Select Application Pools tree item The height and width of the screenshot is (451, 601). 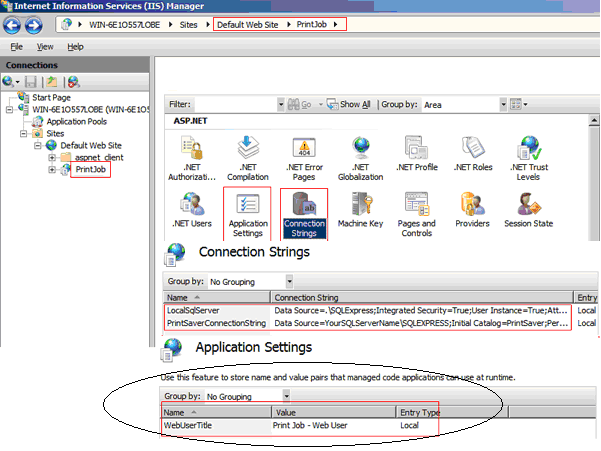point(77,121)
